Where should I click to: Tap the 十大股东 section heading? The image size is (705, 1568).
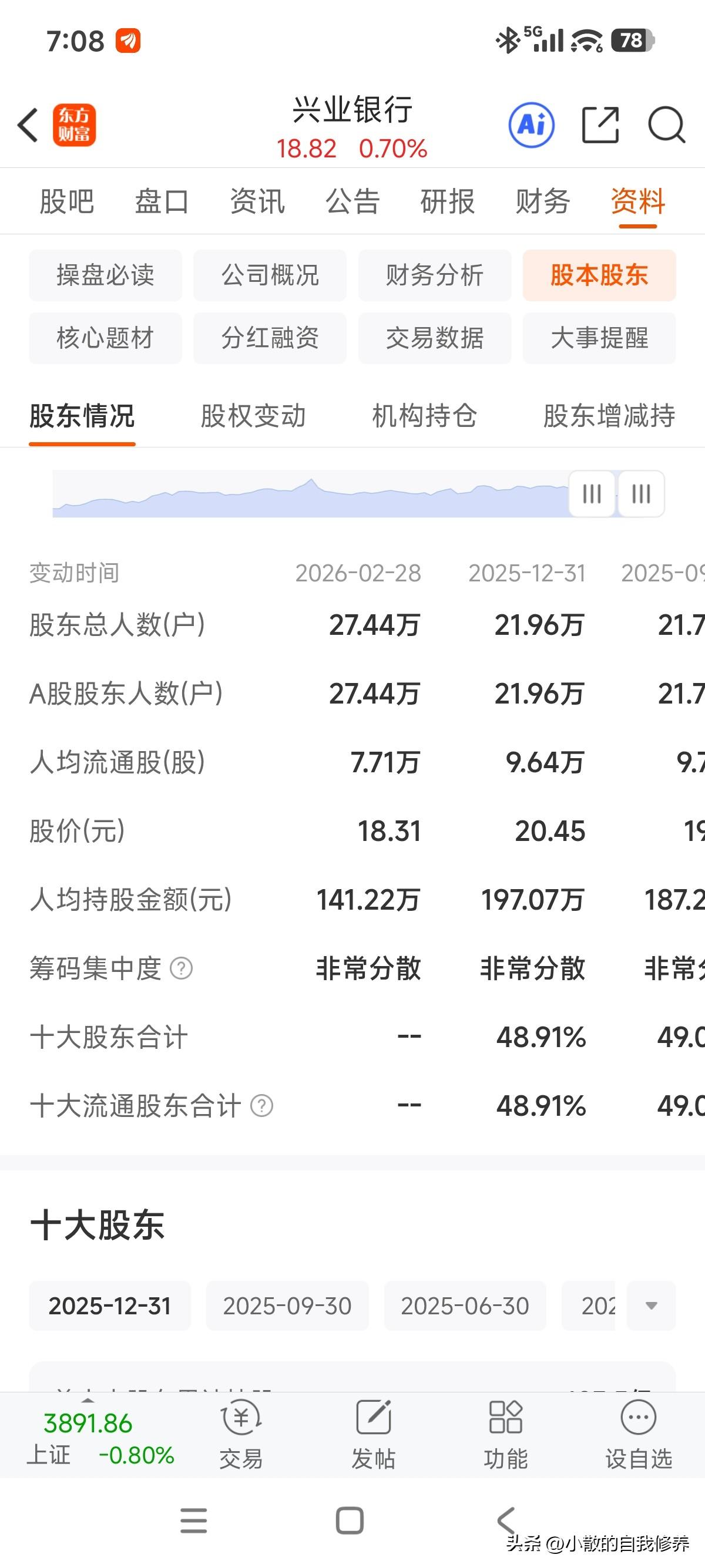[x=98, y=1224]
